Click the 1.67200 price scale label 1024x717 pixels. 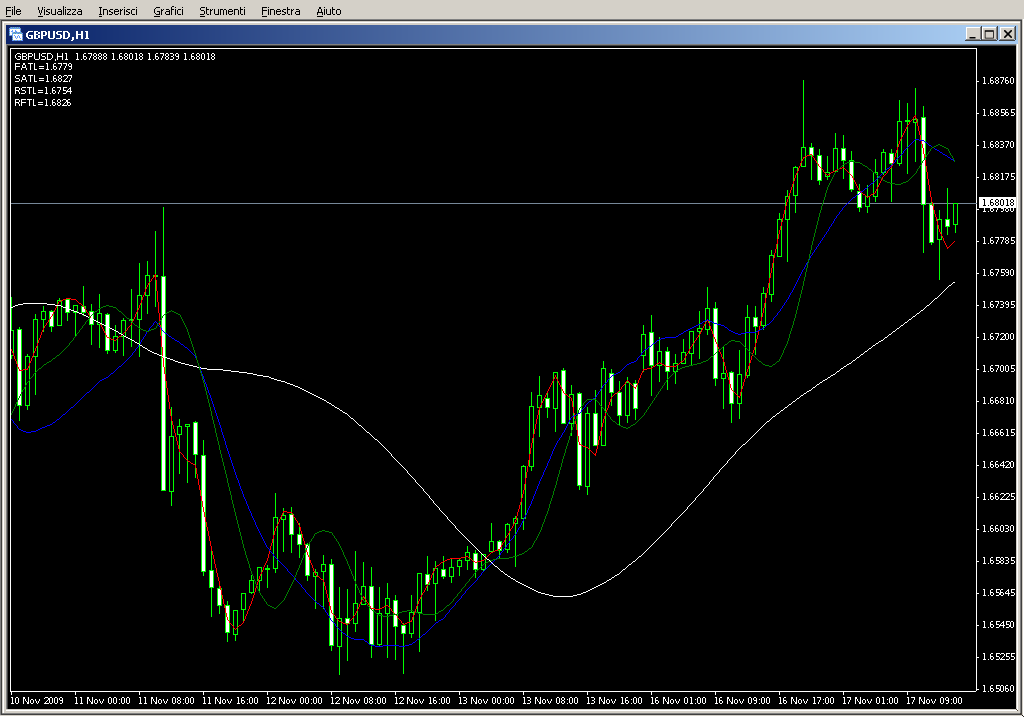pos(999,336)
